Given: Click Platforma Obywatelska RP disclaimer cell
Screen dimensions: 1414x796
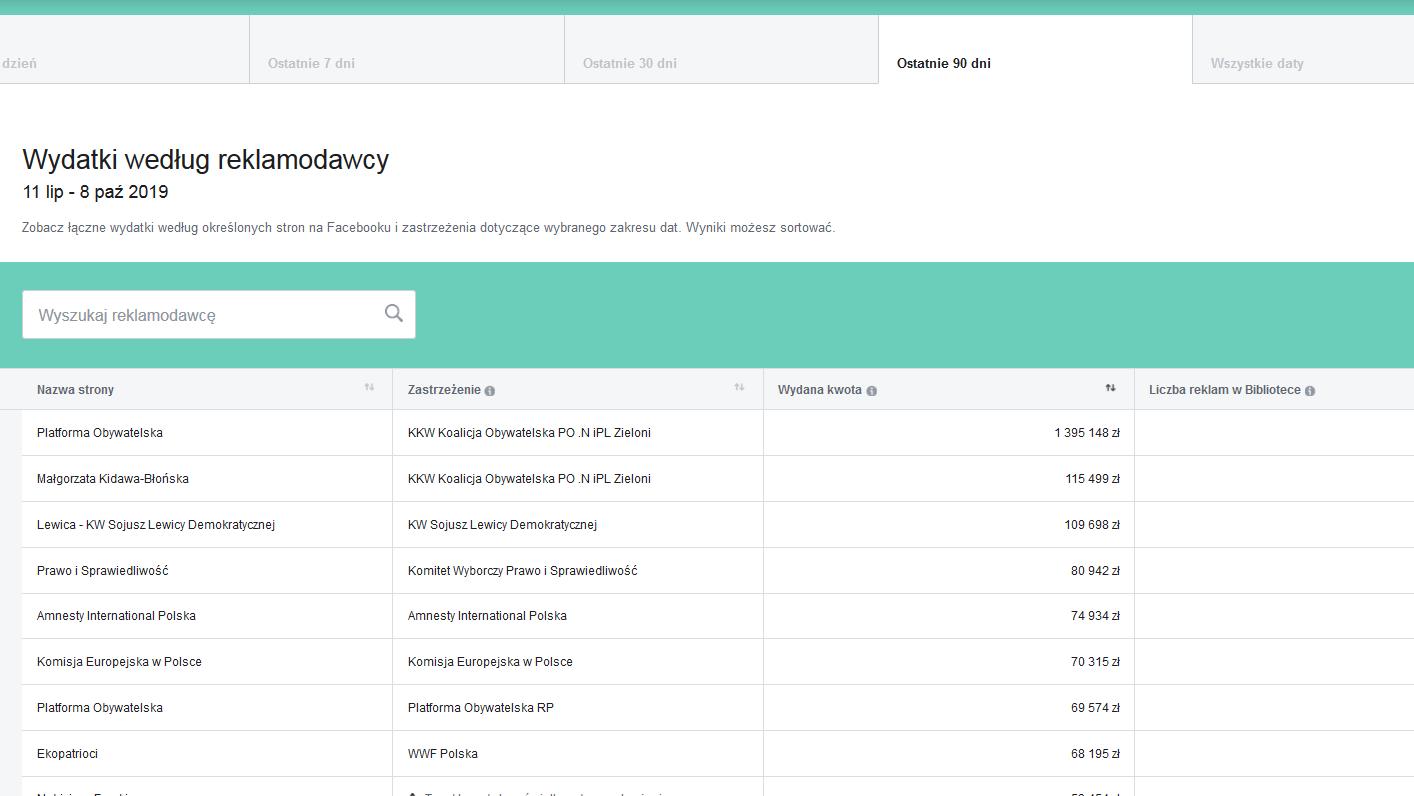Looking at the screenshot, I should 481,708.
